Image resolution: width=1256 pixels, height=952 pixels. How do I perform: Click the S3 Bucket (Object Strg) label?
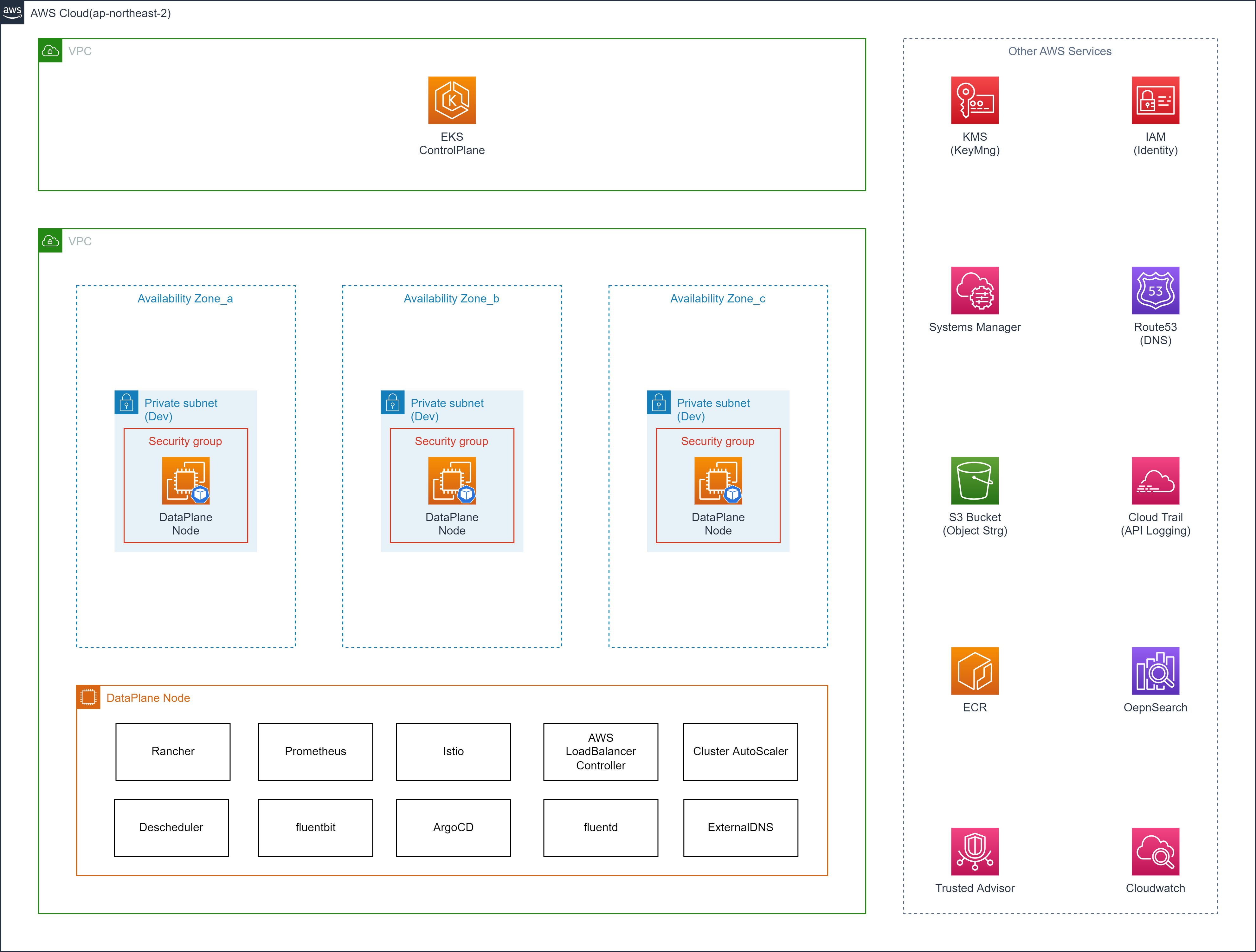[975, 524]
